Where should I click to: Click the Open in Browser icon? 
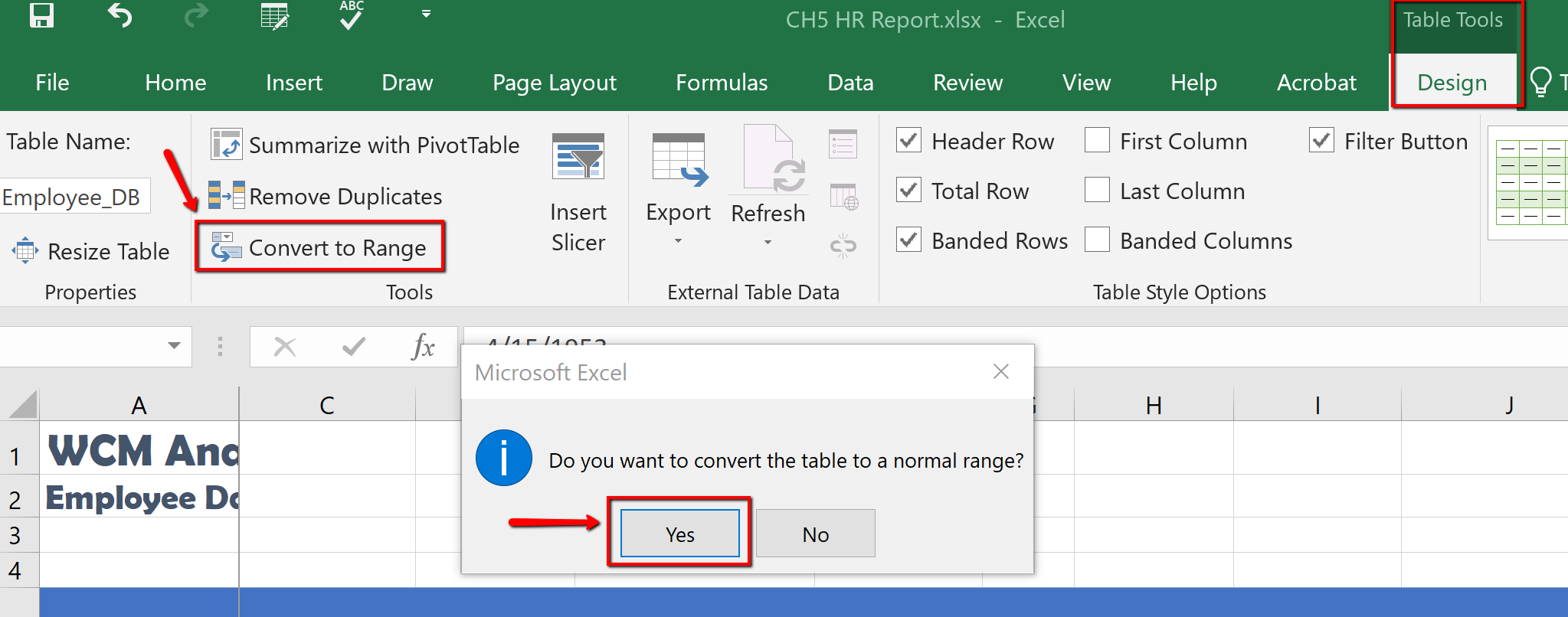point(843,196)
